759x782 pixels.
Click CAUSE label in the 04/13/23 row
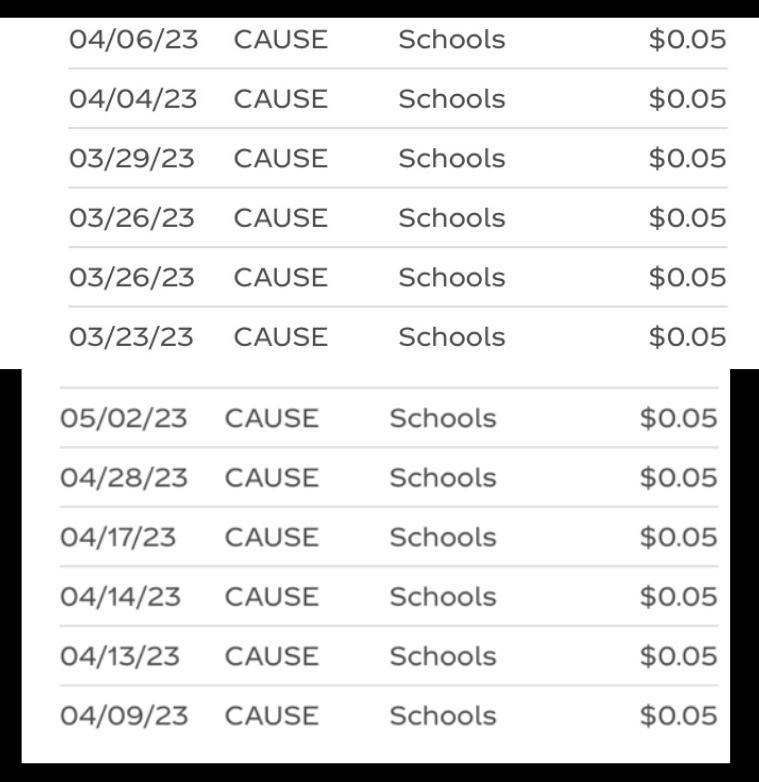pyautogui.click(x=271, y=656)
